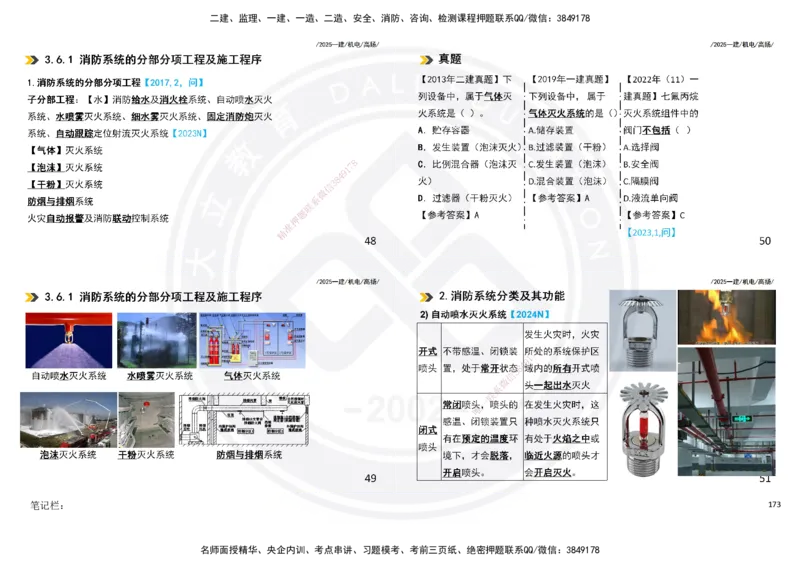Open the 自动喷水灭火系统 sprinkler spray picture

pyautogui.click(x=69, y=340)
